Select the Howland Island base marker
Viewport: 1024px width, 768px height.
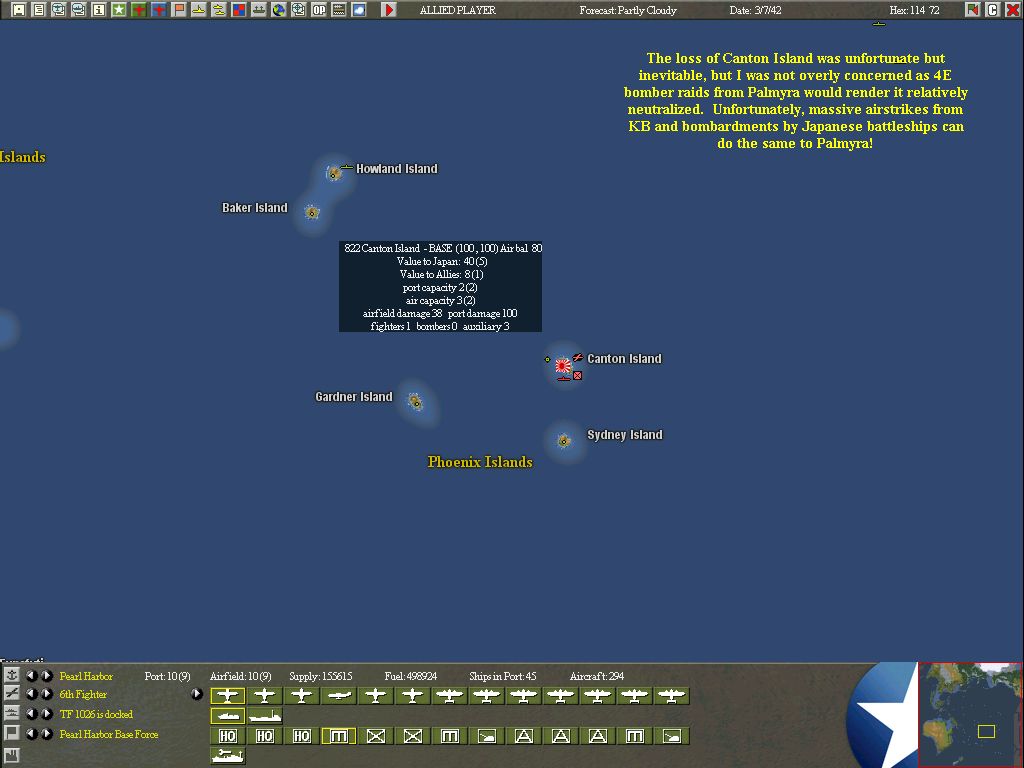[334, 173]
